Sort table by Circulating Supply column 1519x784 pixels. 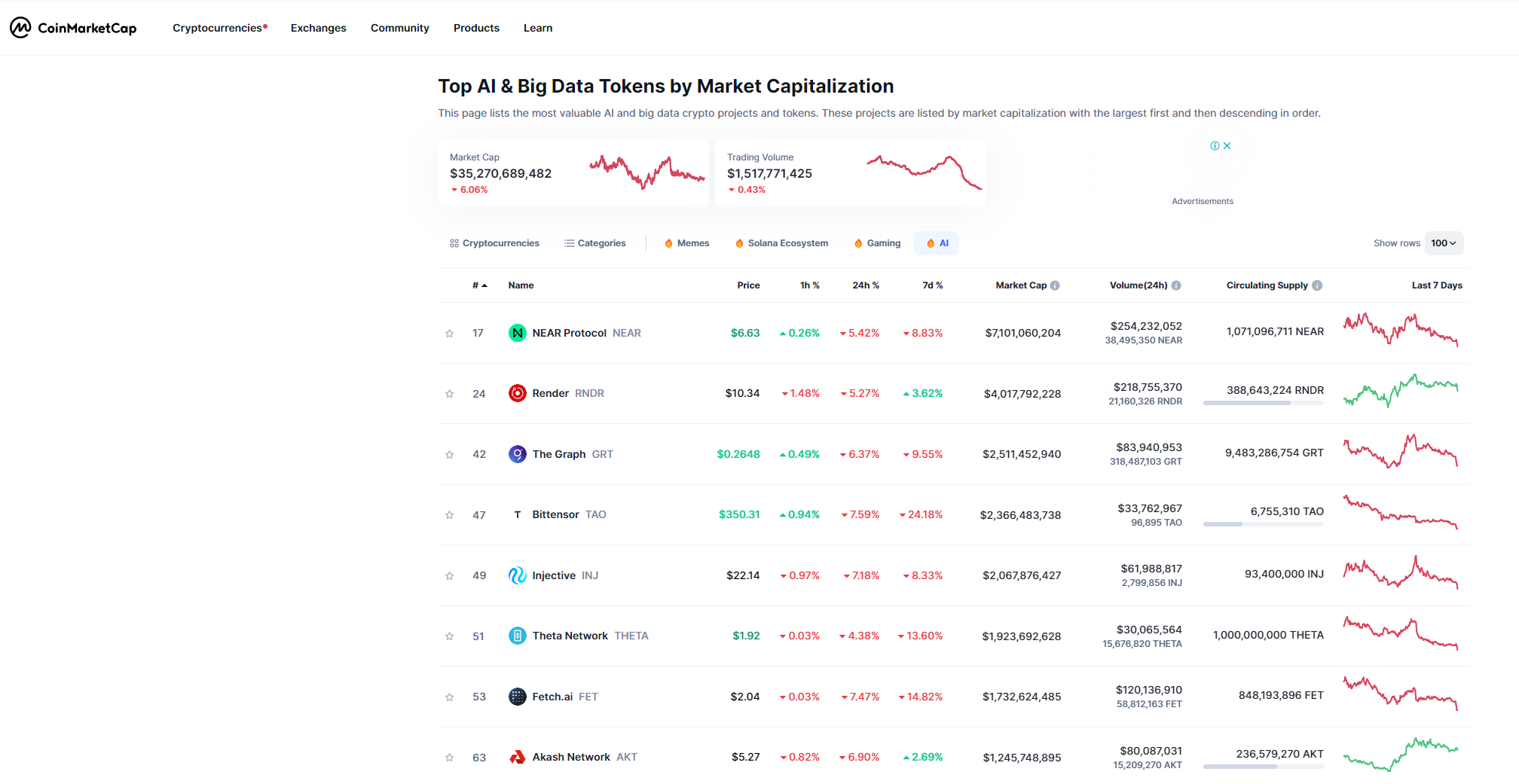click(1267, 285)
